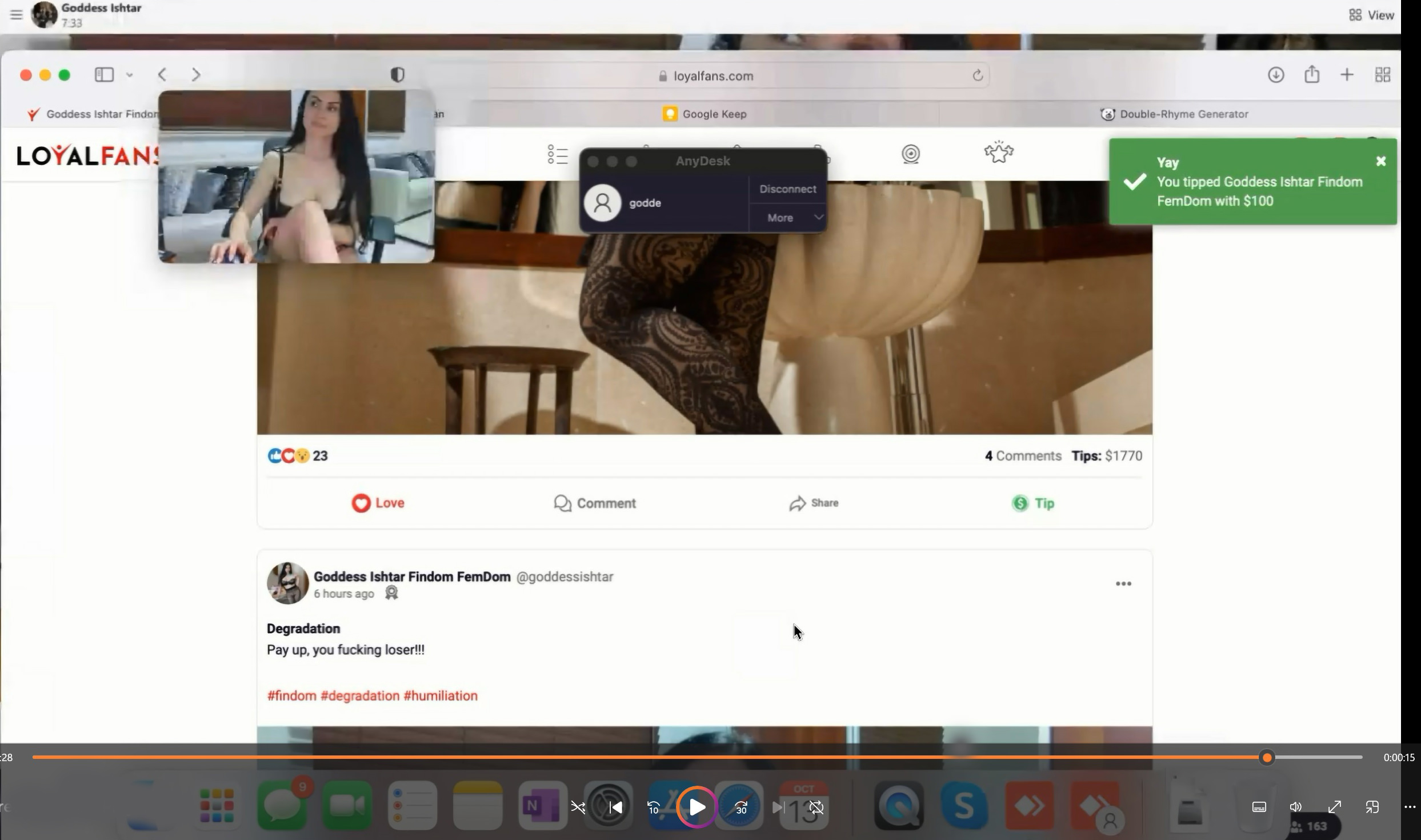Click the Tips: $1770 total
The width and height of the screenshot is (1421, 840).
[1107, 456]
